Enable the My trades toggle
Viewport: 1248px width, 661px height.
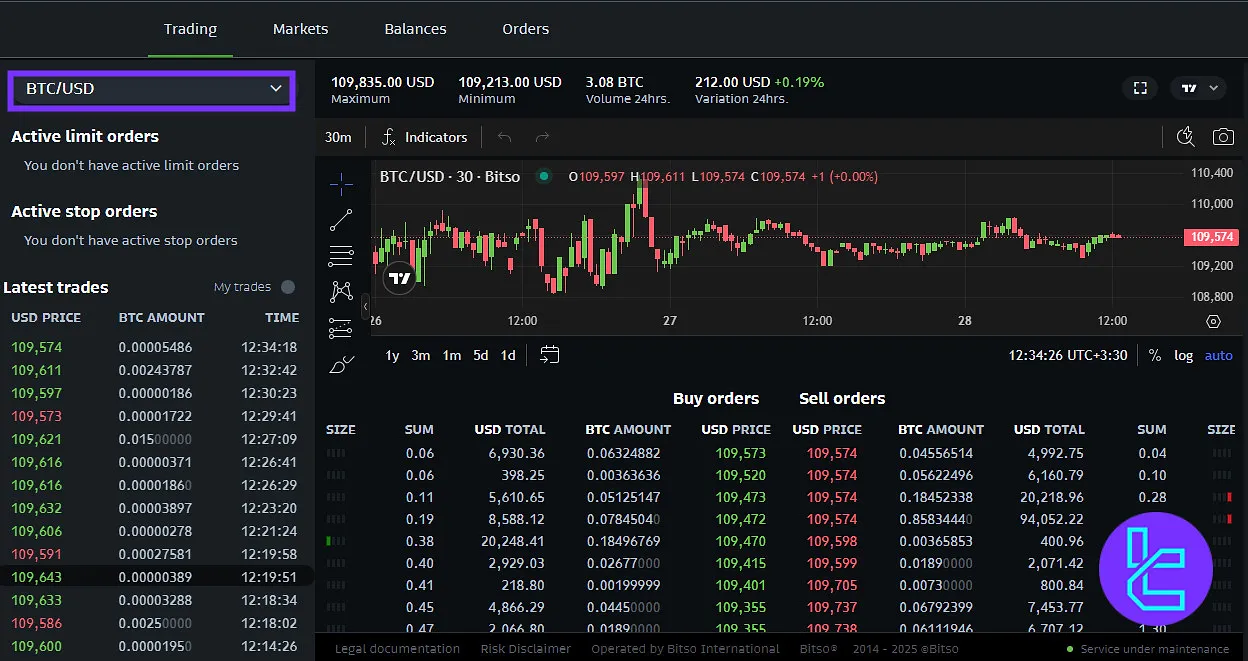coord(288,286)
